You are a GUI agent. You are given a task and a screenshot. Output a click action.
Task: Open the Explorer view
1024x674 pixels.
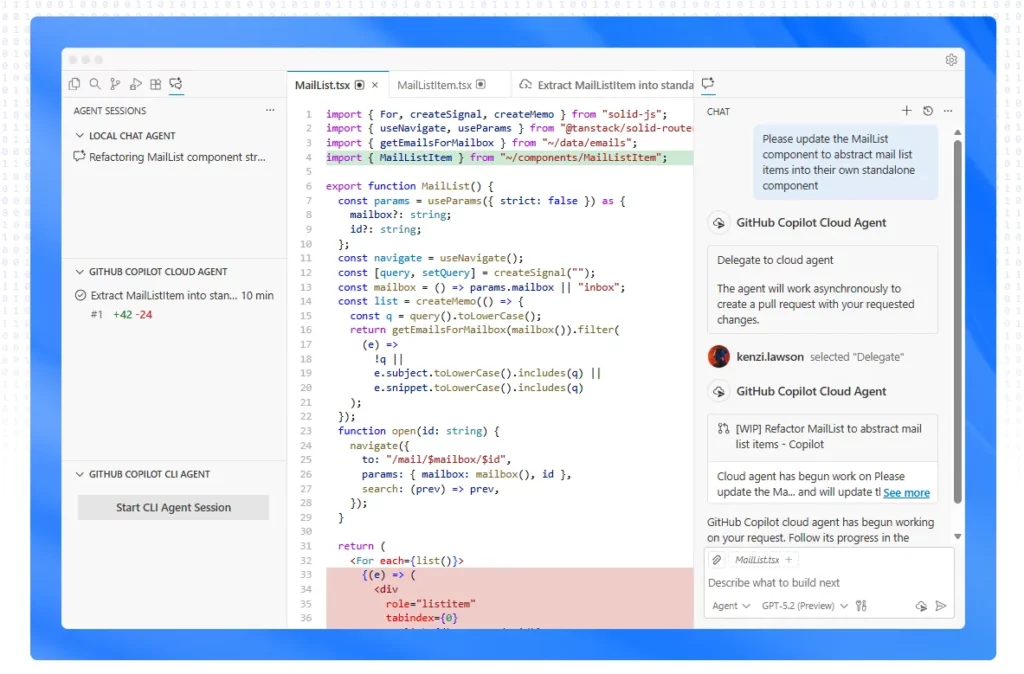(74, 84)
